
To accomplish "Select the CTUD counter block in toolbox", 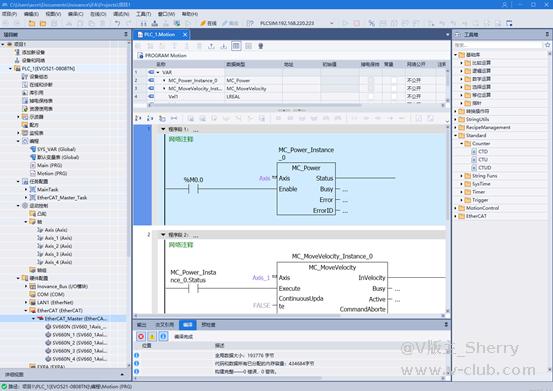I will (485, 168).
